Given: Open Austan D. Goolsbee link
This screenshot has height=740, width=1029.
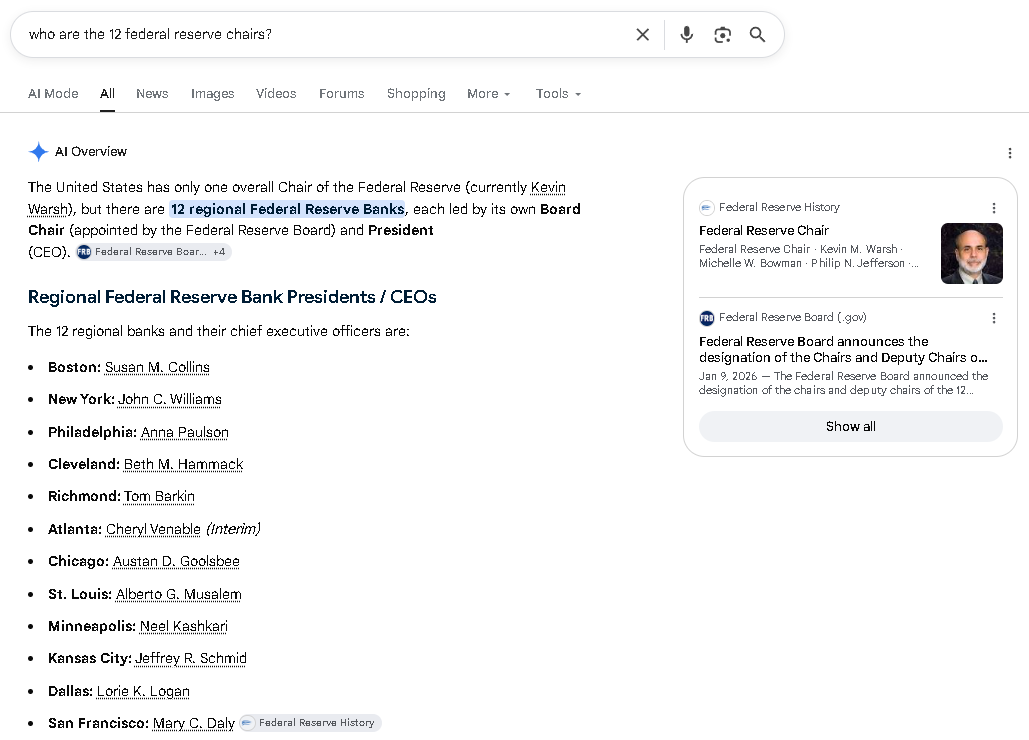Looking at the screenshot, I should 177,562.
